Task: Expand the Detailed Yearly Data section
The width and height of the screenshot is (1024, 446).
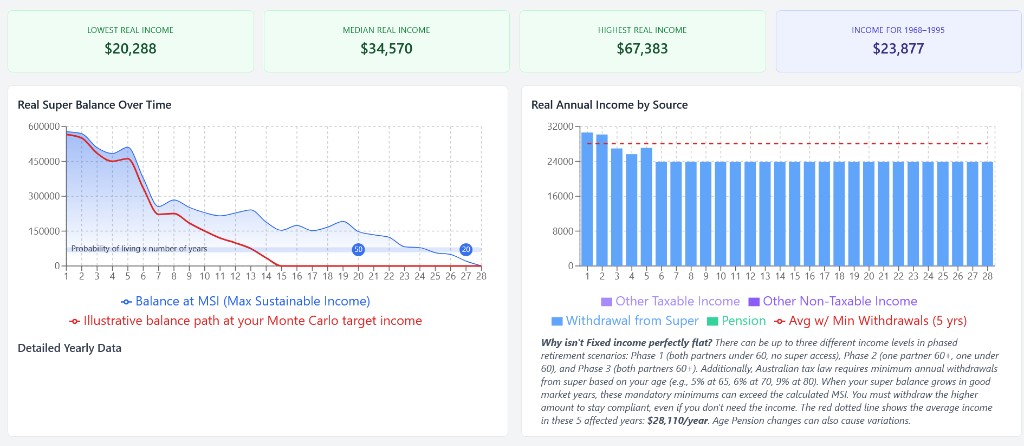Action: 69,348
